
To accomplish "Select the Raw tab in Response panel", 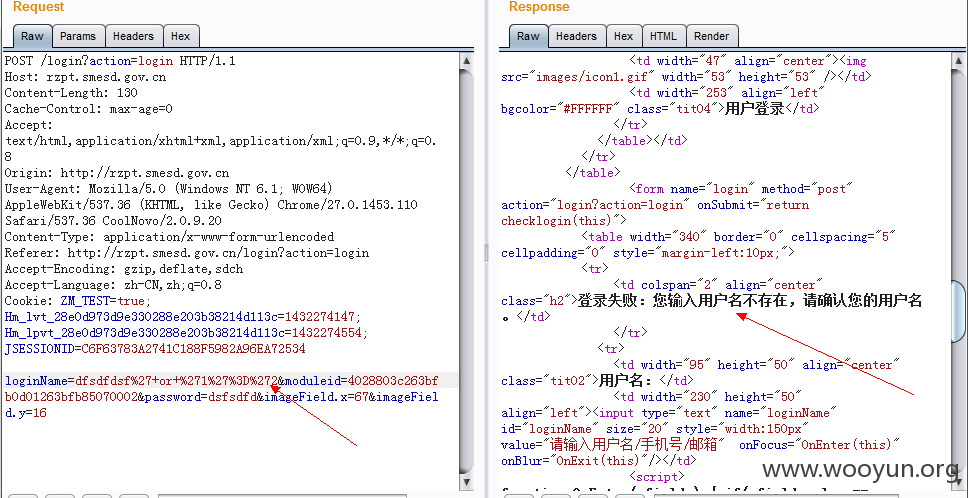I will 528,36.
